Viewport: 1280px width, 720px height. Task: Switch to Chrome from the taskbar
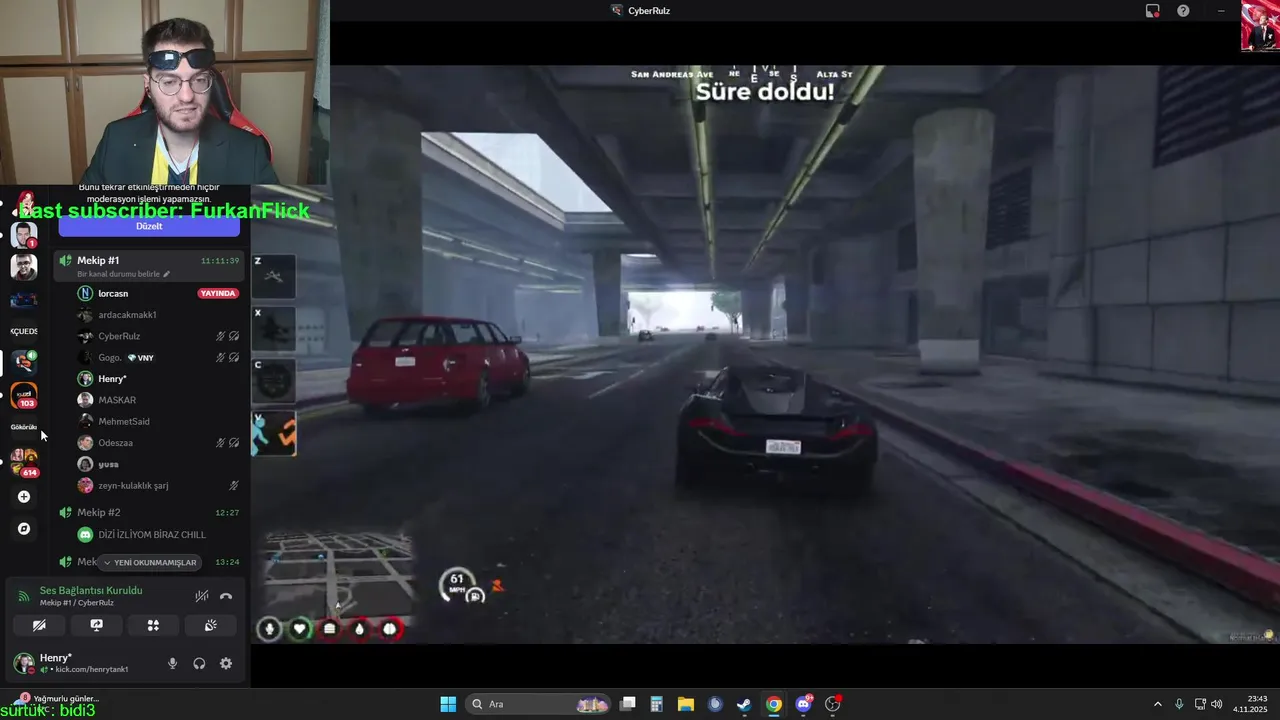[774, 704]
